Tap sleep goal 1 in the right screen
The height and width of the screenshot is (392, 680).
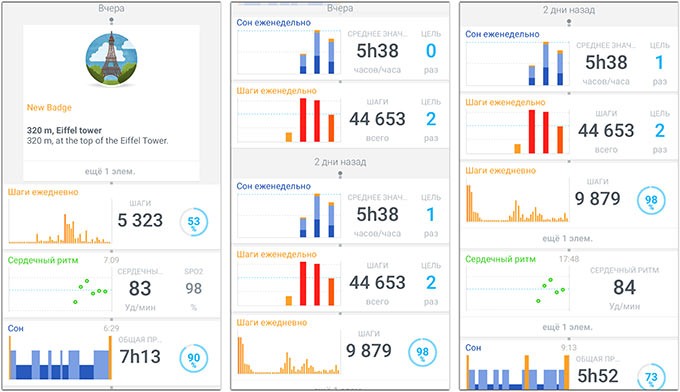(x=659, y=62)
